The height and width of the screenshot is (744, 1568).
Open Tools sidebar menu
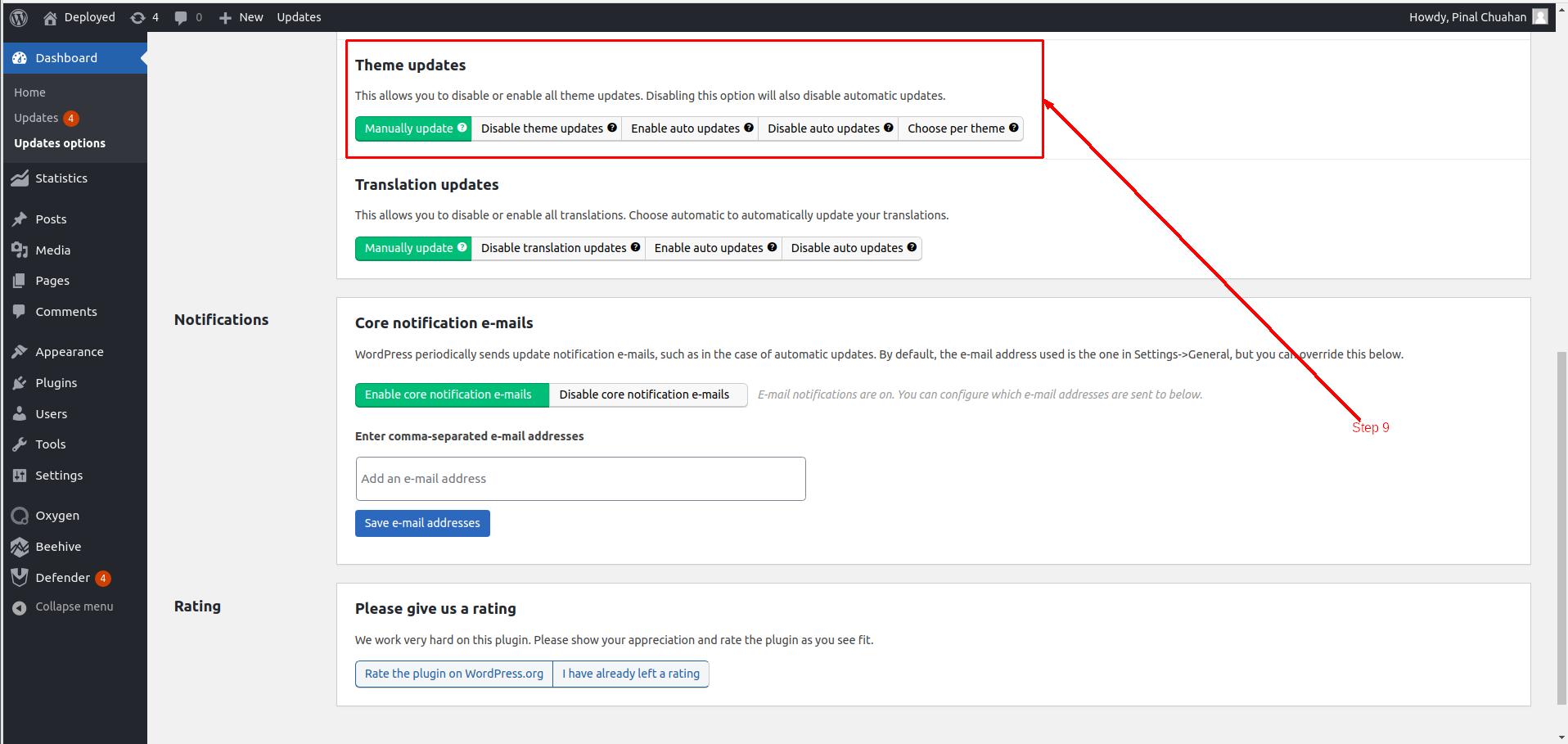[x=74, y=444]
